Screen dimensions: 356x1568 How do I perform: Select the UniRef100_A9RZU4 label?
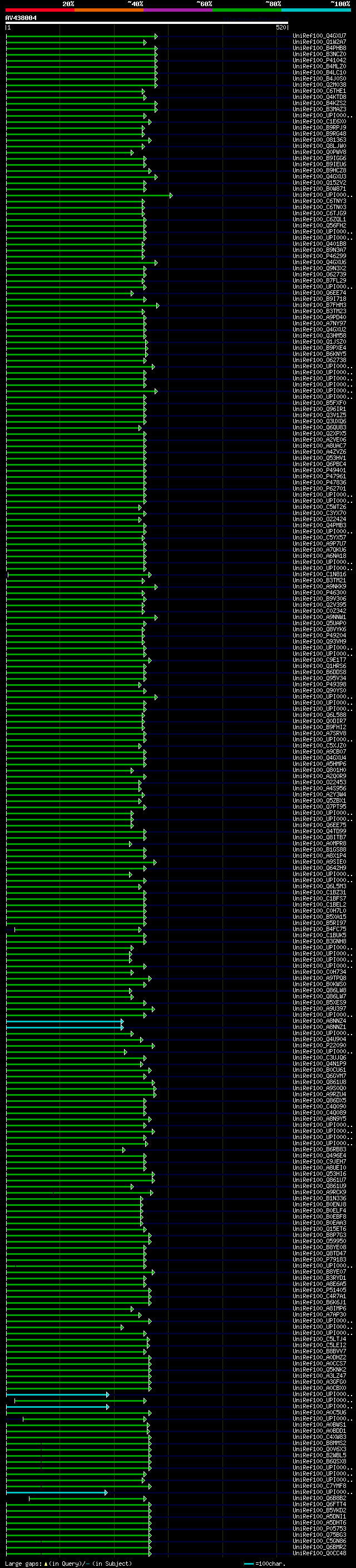coord(319,1094)
